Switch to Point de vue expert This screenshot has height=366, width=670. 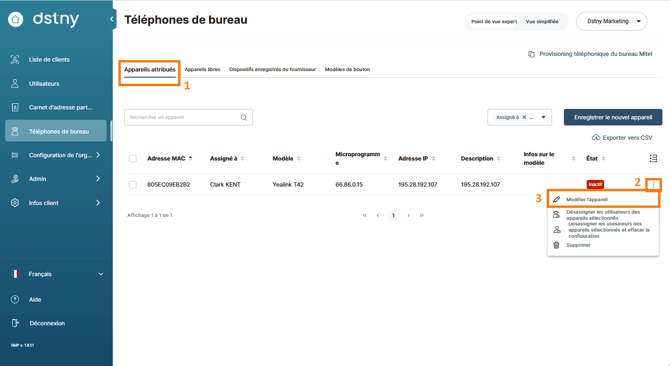(494, 21)
